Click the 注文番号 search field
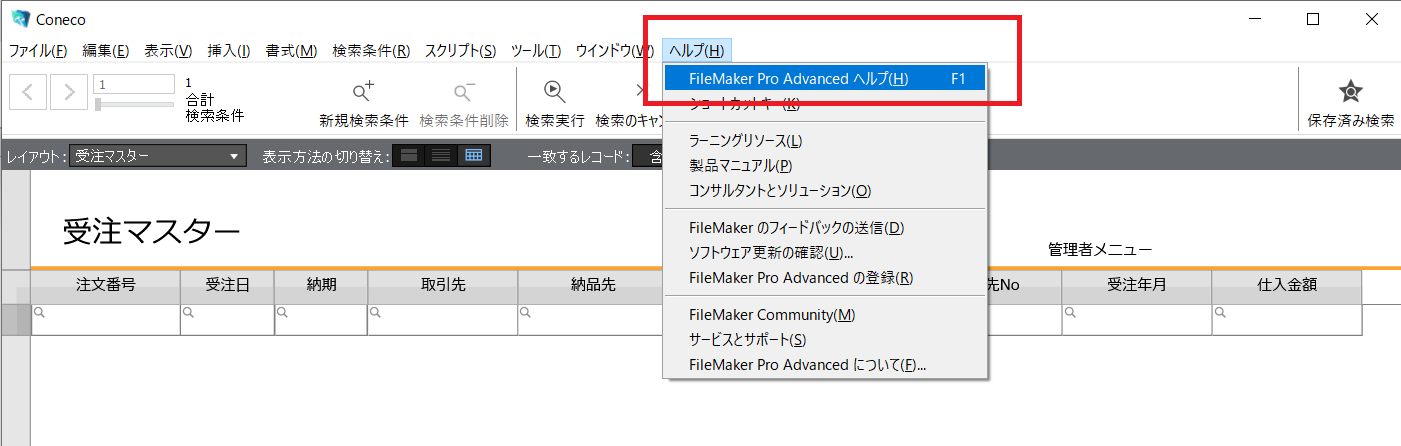The width and height of the screenshot is (1401, 446). [106, 320]
